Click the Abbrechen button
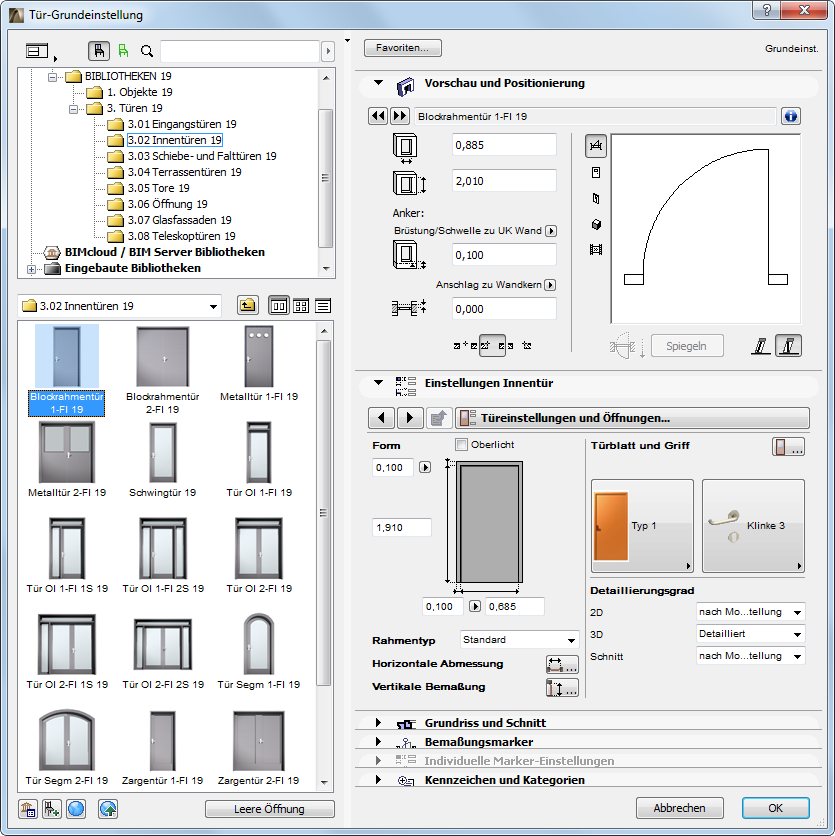 679,808
